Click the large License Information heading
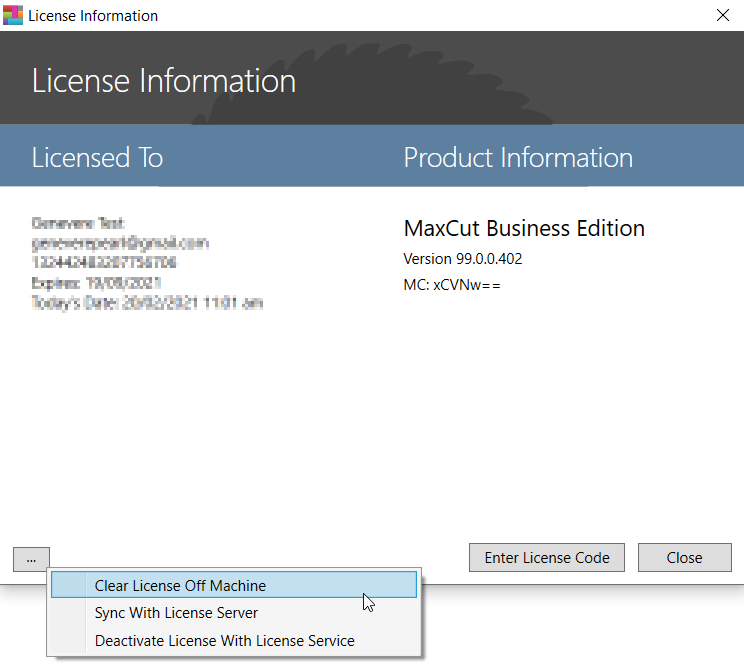This screenshot has height=666, width=744. click(x=163, y=81)
